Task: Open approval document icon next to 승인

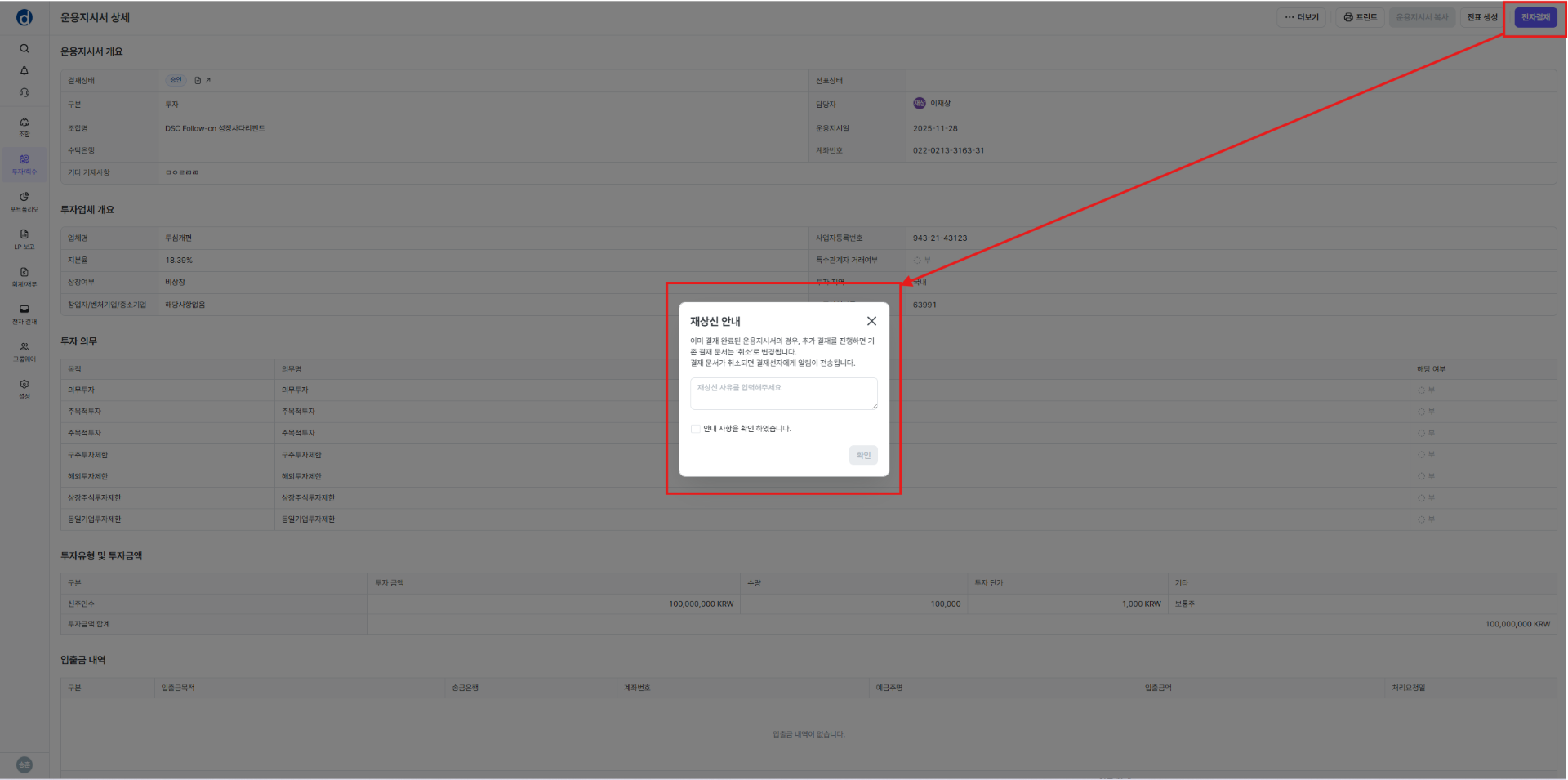Action: (198, 80)
